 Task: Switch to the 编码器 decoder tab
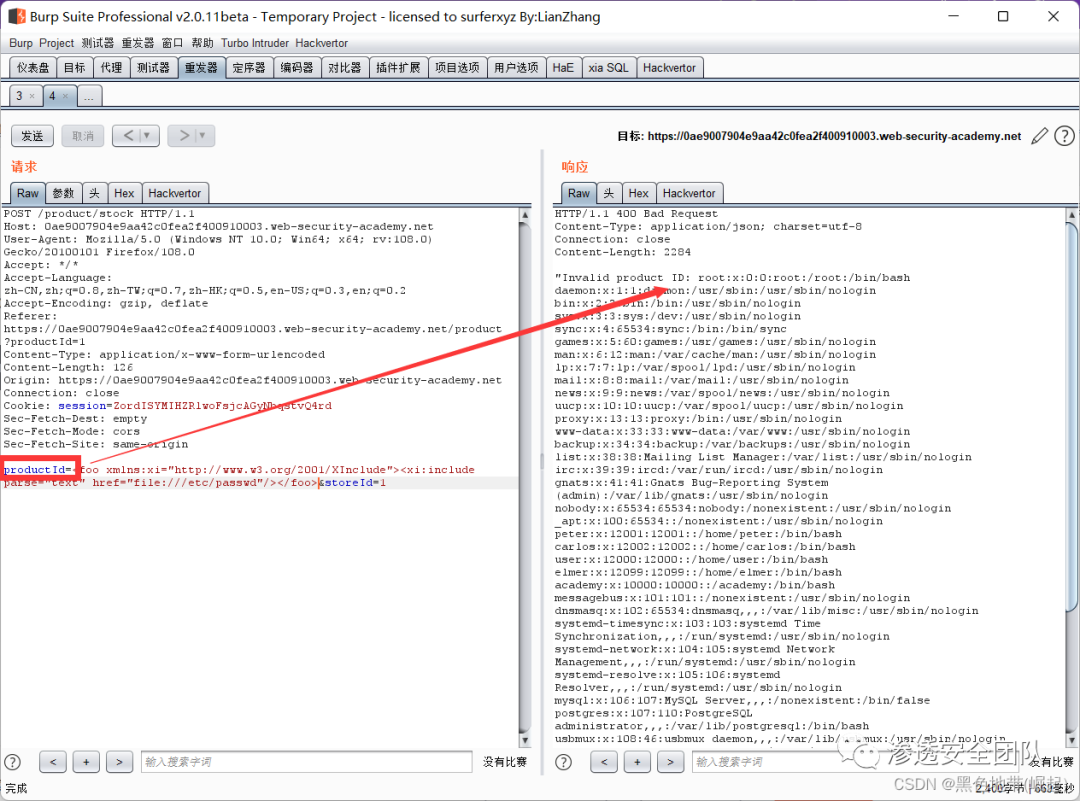tap(297, 67)
